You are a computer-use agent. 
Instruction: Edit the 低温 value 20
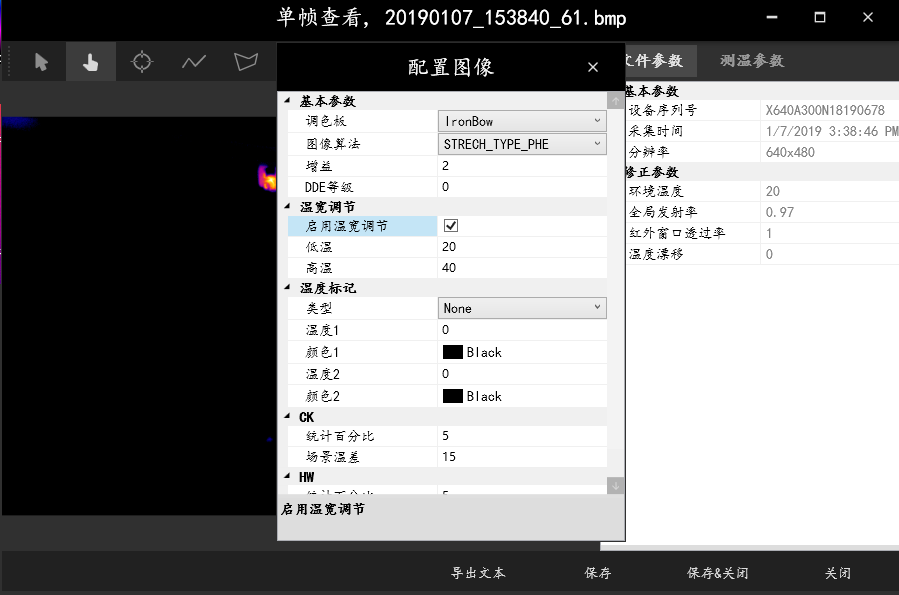(x=522, y=247)
